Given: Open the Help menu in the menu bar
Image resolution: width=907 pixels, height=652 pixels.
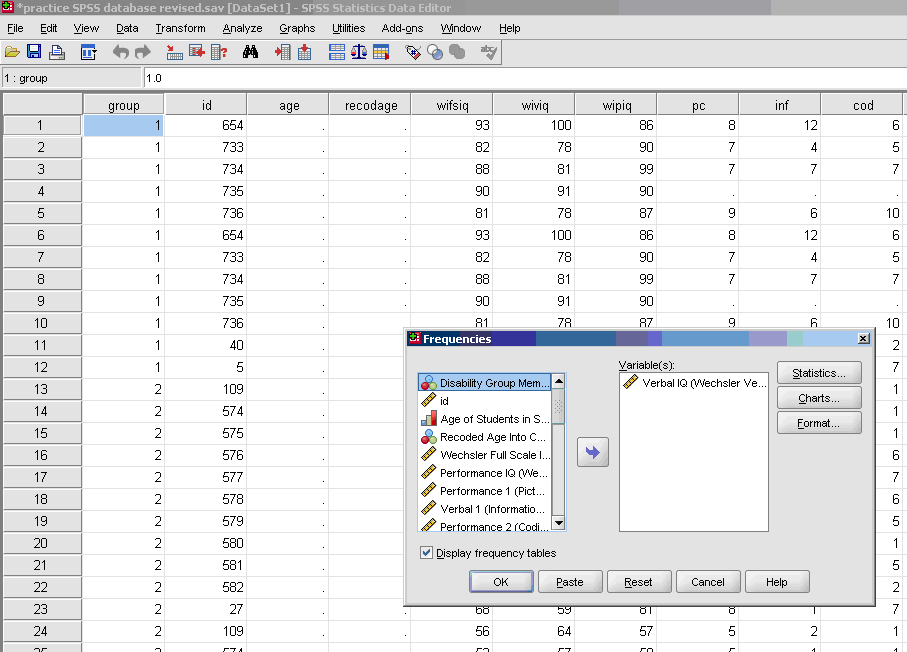Looking at the screenshot, I should coord(510,28).
